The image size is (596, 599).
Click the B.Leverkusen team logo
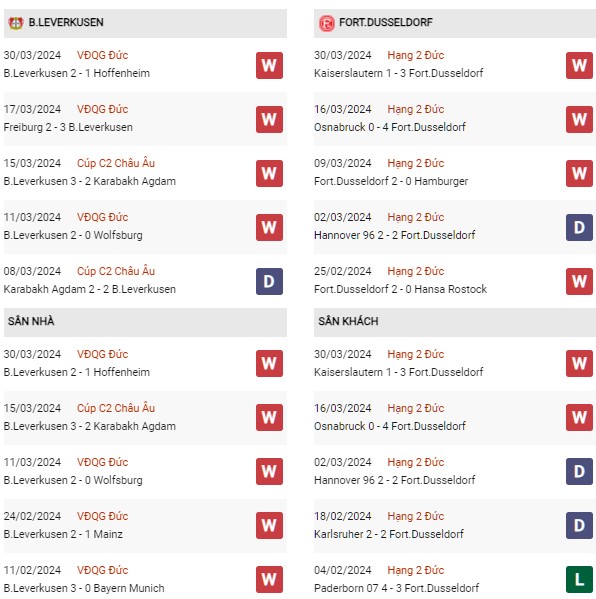pos(16,23)
